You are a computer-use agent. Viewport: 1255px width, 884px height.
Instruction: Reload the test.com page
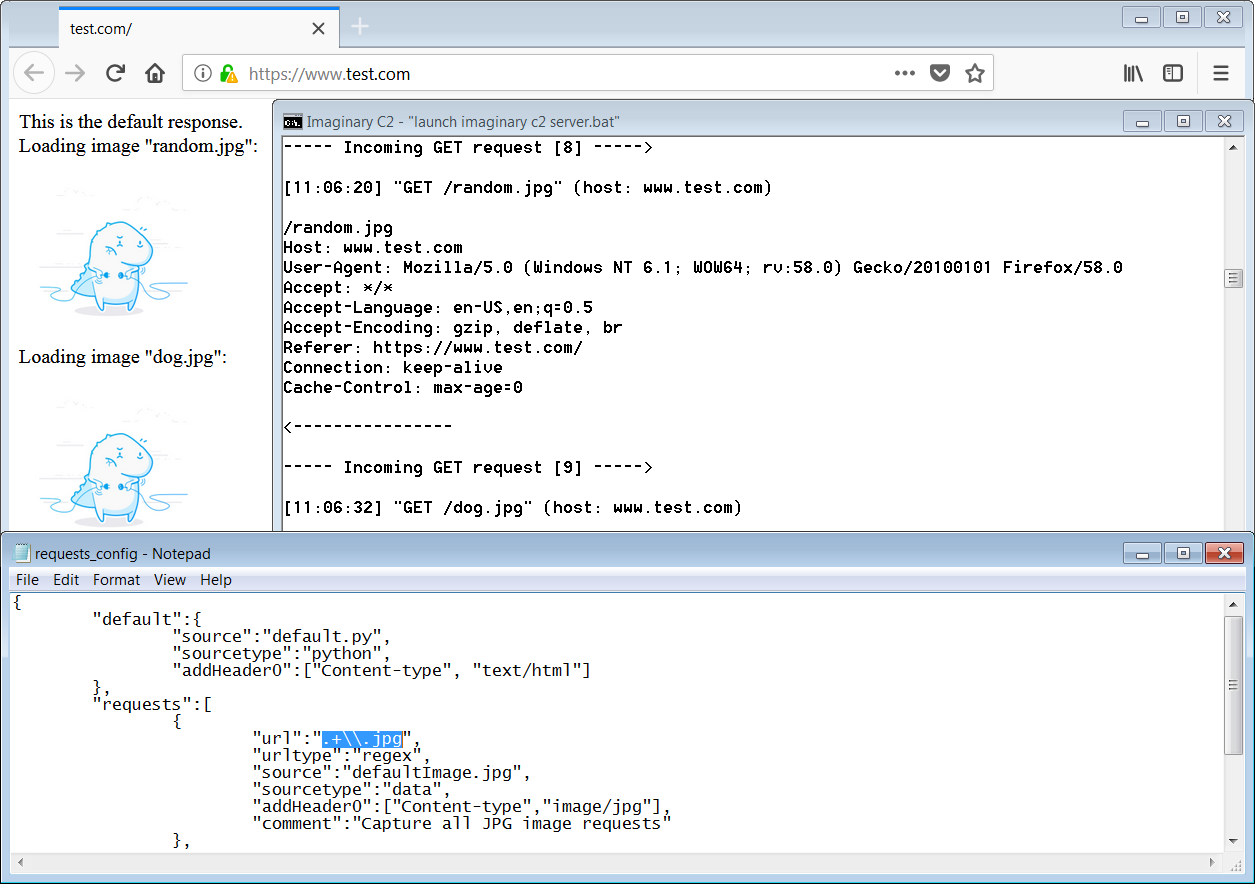pyautogui.click(x=115, y=73)
